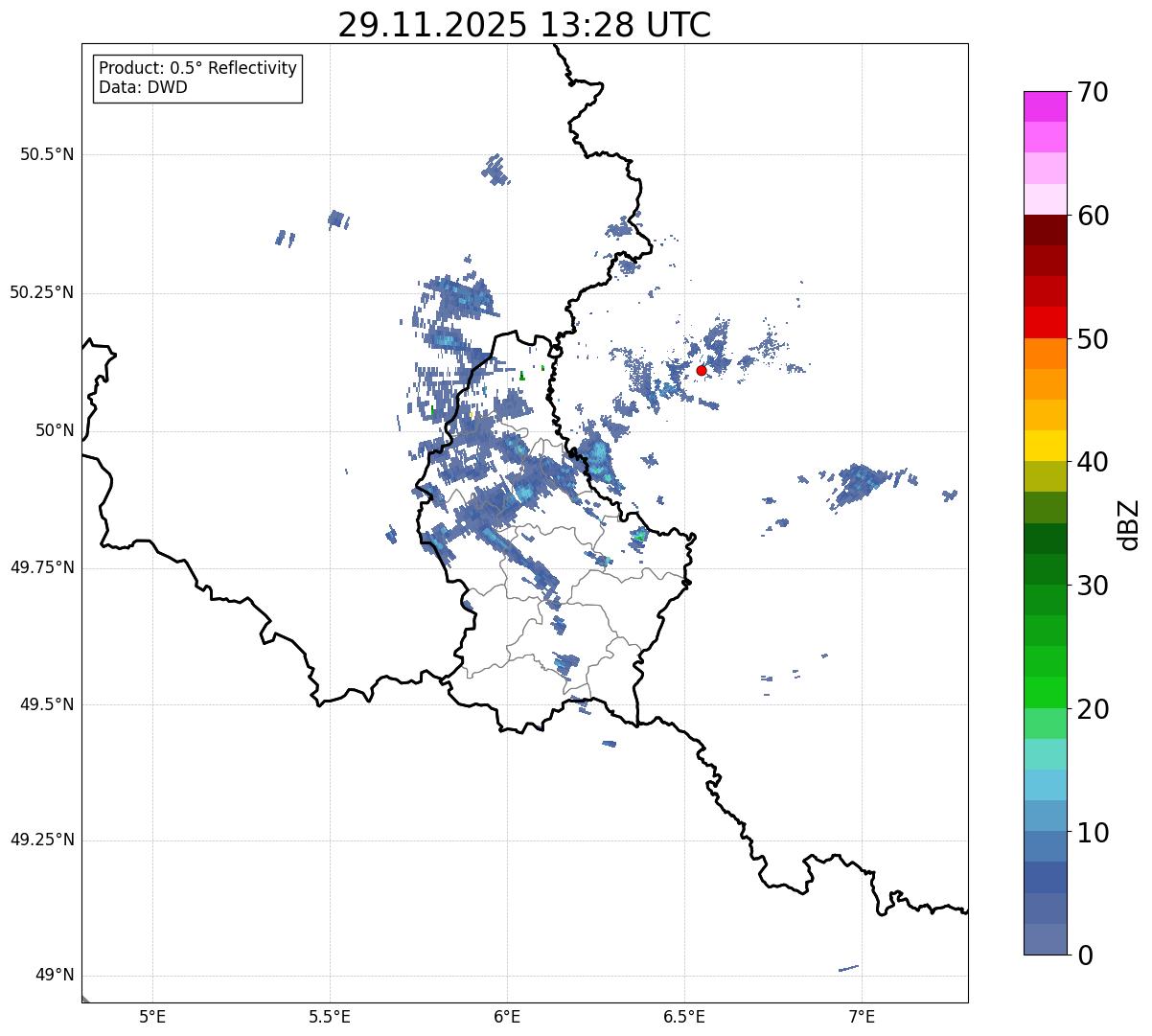Click the colorbar tick label 40
The width and height of the screenshot is (1152, 1036).
pos(1094,462)
